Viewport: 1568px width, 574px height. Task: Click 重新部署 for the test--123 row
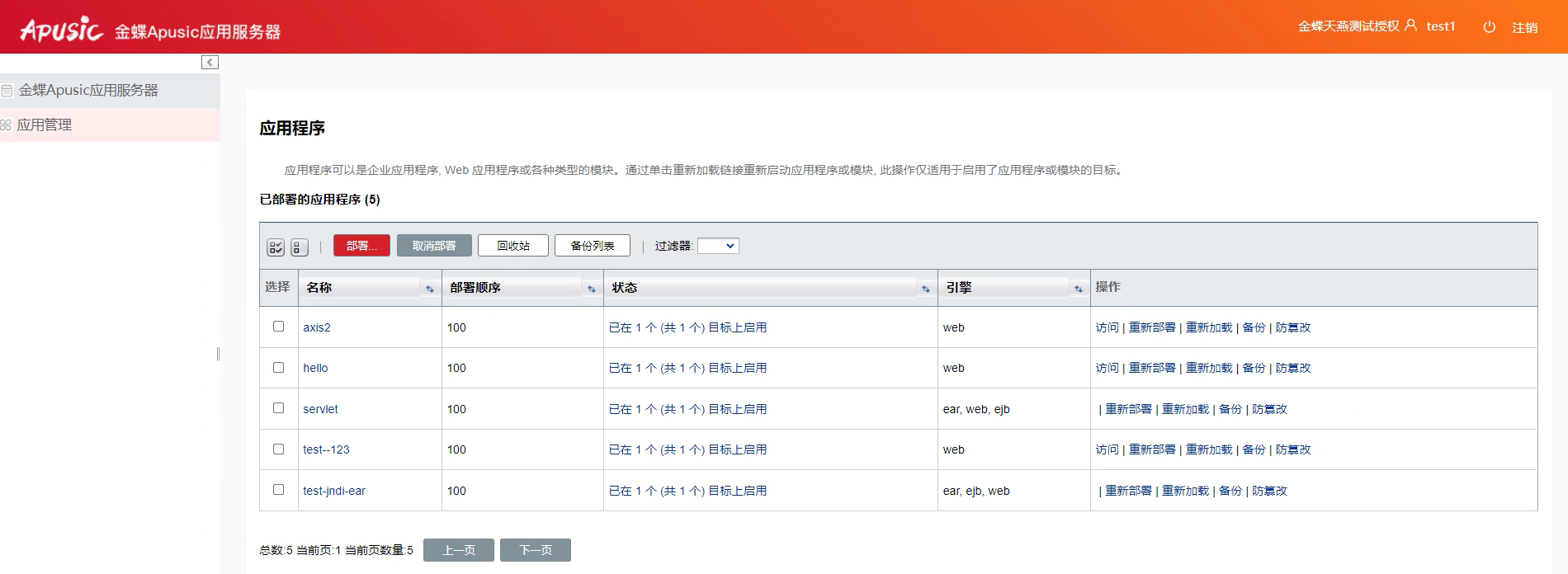pyautogui.click(x=1152, y=450)
